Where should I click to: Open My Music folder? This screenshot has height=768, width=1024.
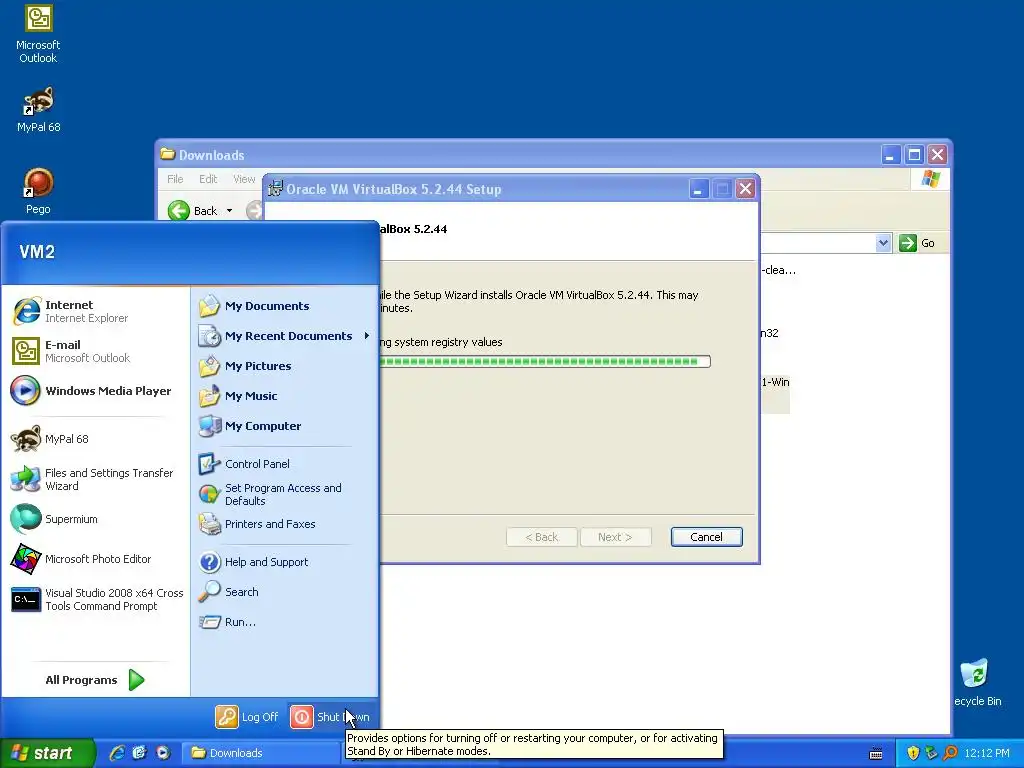click(285, 396)
